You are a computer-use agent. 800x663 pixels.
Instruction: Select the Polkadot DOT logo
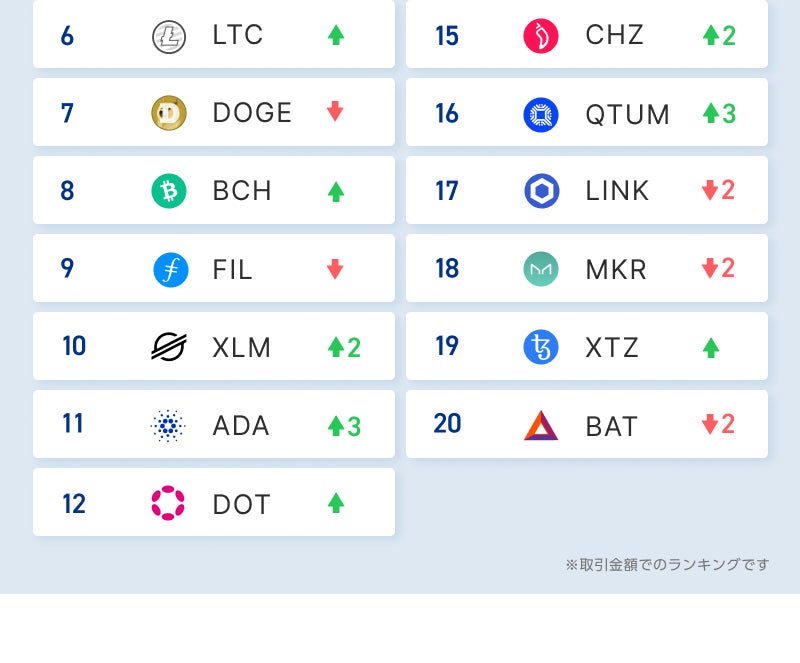(x=168, y=503)
